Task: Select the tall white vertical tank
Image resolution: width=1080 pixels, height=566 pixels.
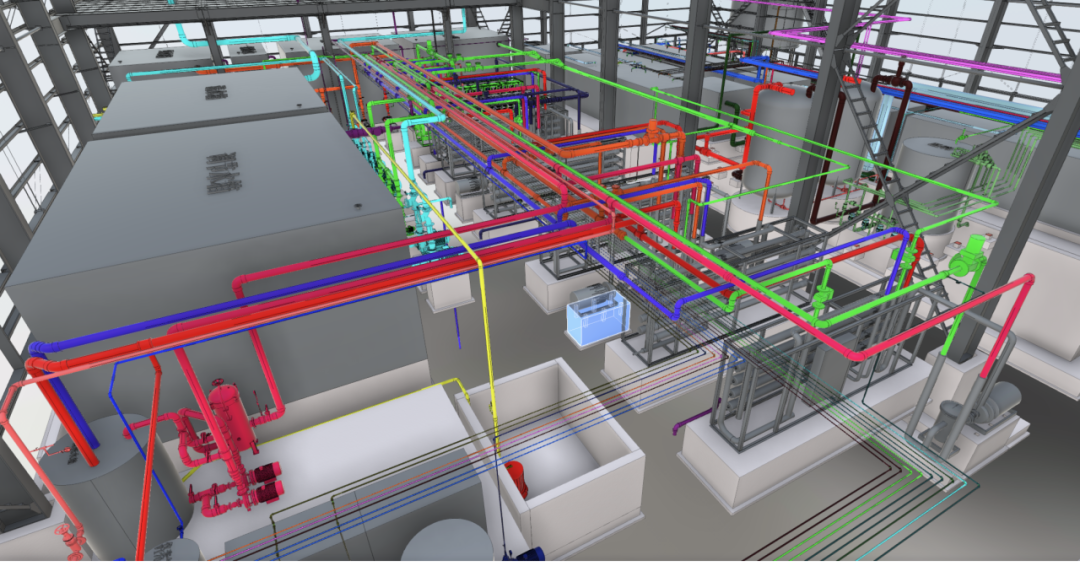Action: [775, 140]
